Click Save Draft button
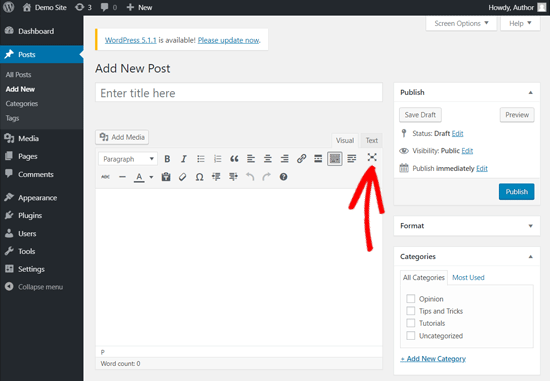The image size is (550, 381). tap(420, 115)
